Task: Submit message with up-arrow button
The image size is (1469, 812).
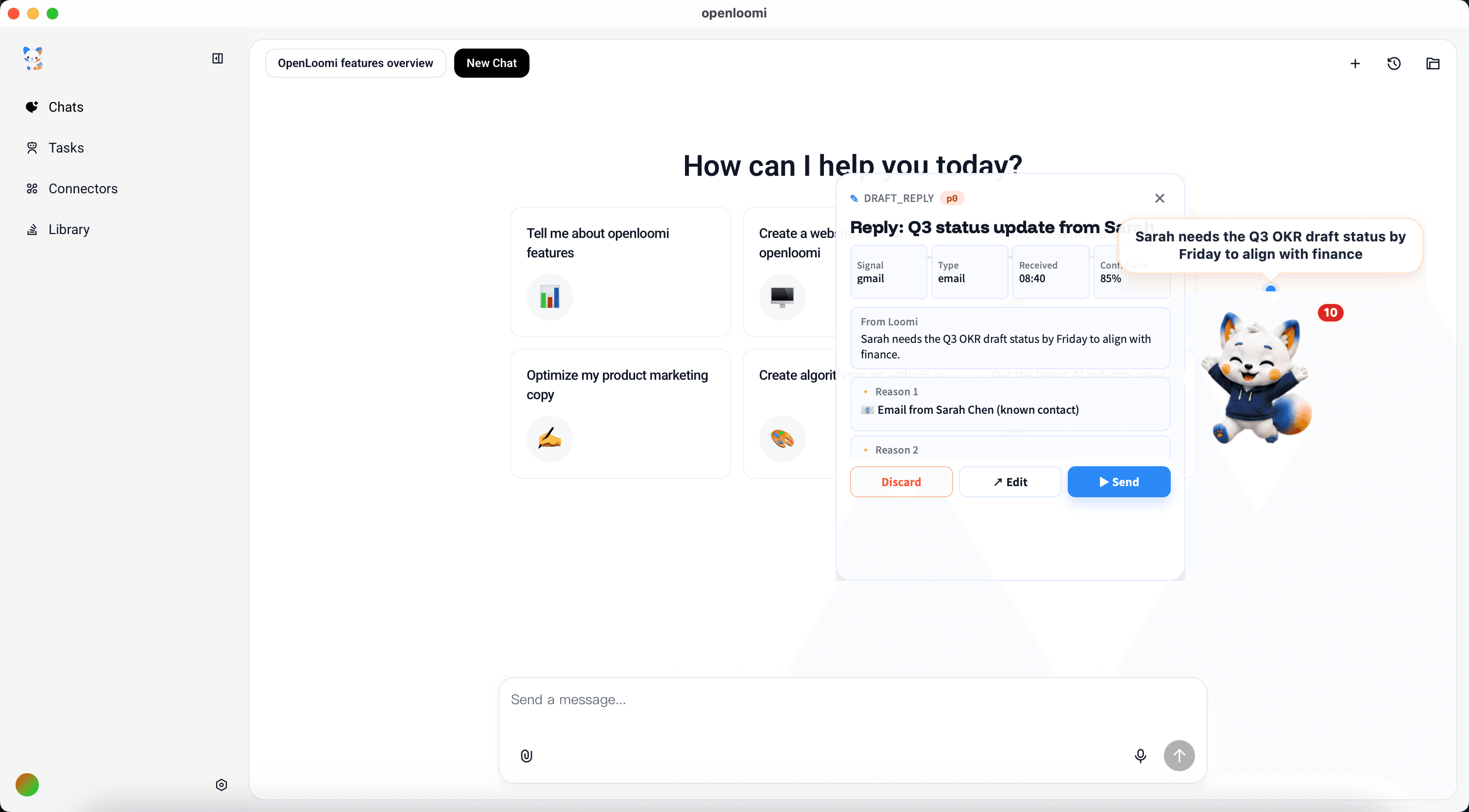Action: tap(1179, 756)
